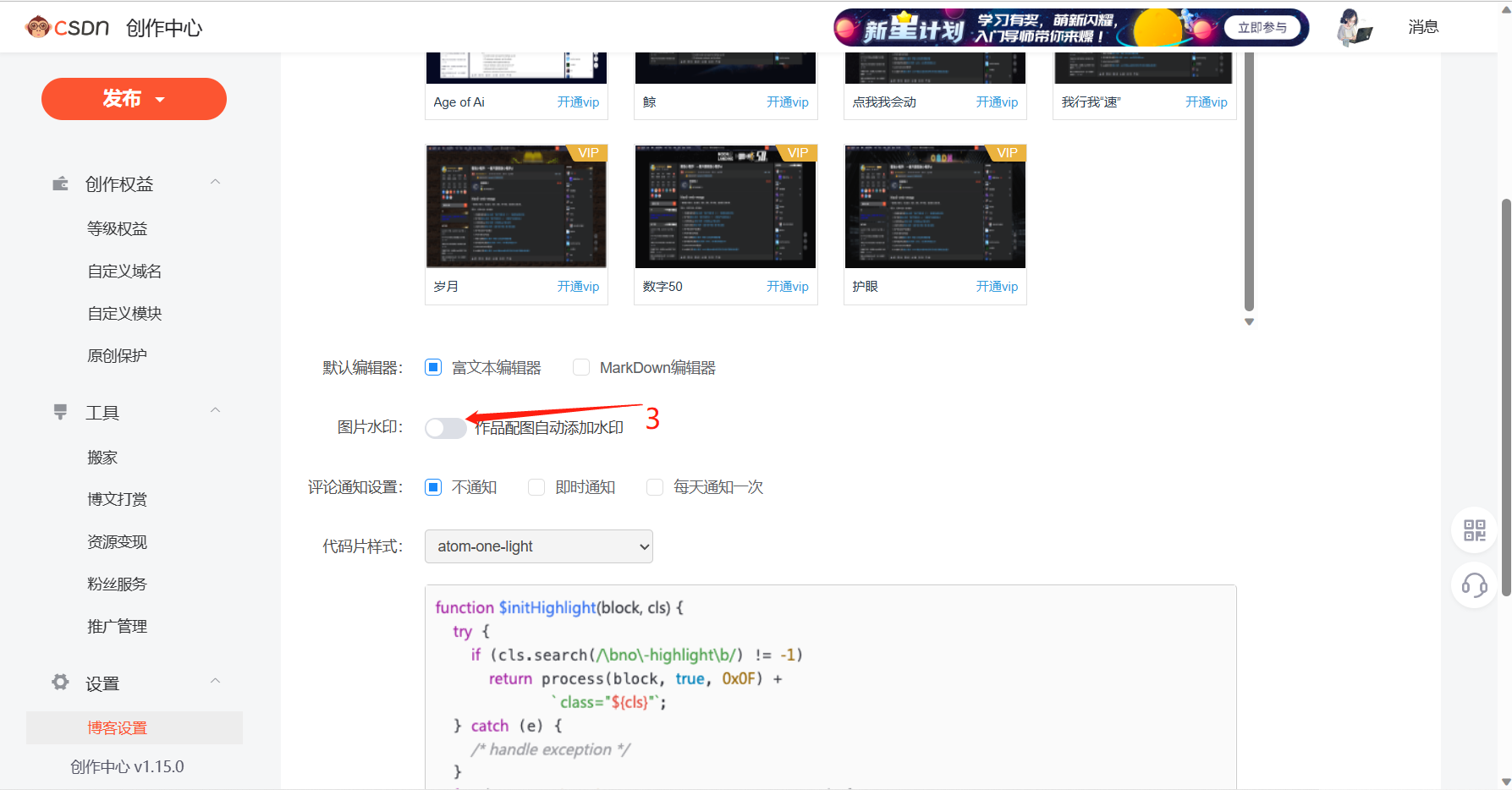Click the skin list scroll-down arrow
This screenshot has height=790, width=1512.
[1249, 321]
